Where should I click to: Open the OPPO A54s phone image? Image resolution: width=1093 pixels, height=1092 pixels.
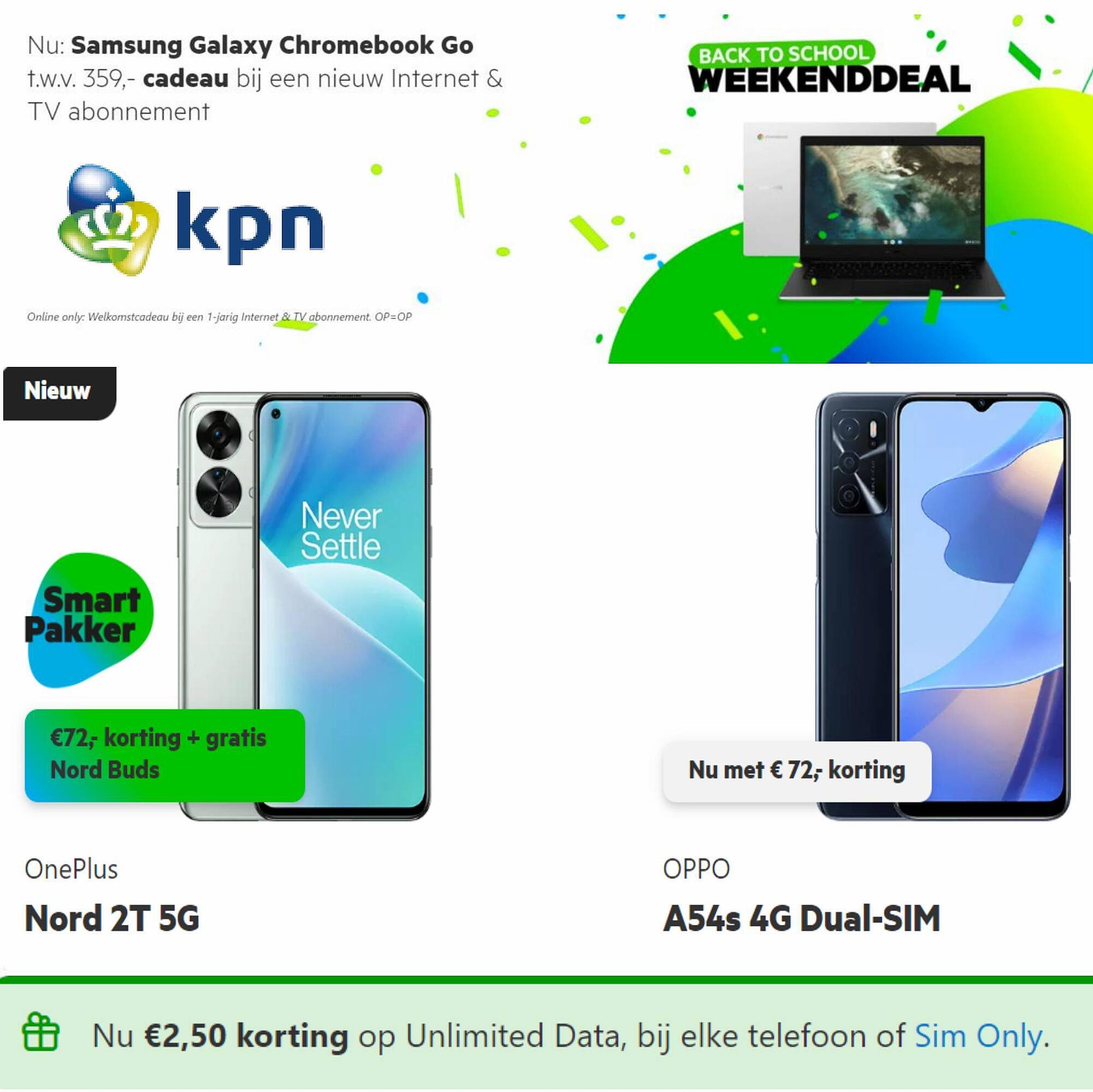(x=943, y=606)
